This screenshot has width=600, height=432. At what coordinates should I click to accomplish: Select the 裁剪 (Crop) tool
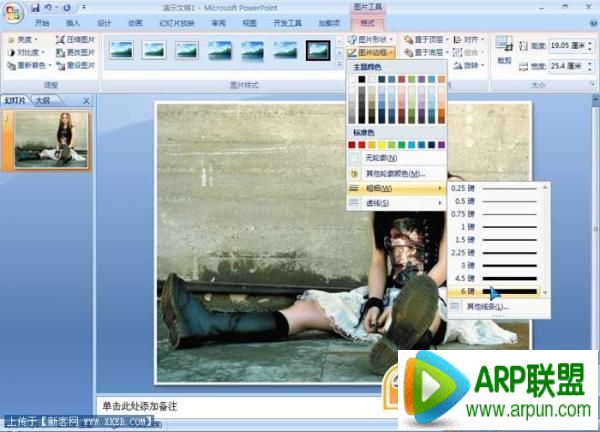click(x=504, y=50)
